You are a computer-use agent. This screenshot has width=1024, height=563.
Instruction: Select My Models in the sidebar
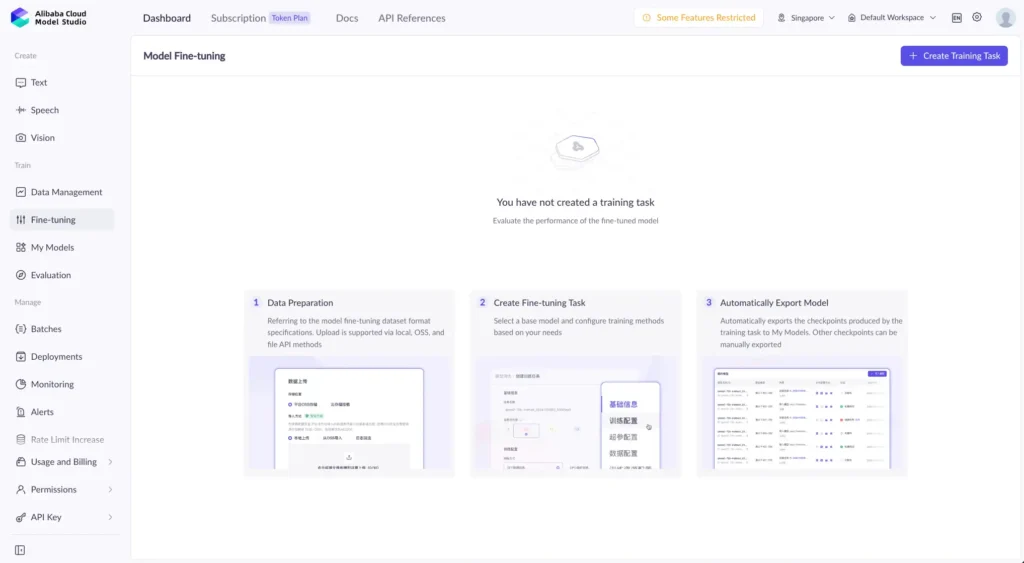coord(62,248)
